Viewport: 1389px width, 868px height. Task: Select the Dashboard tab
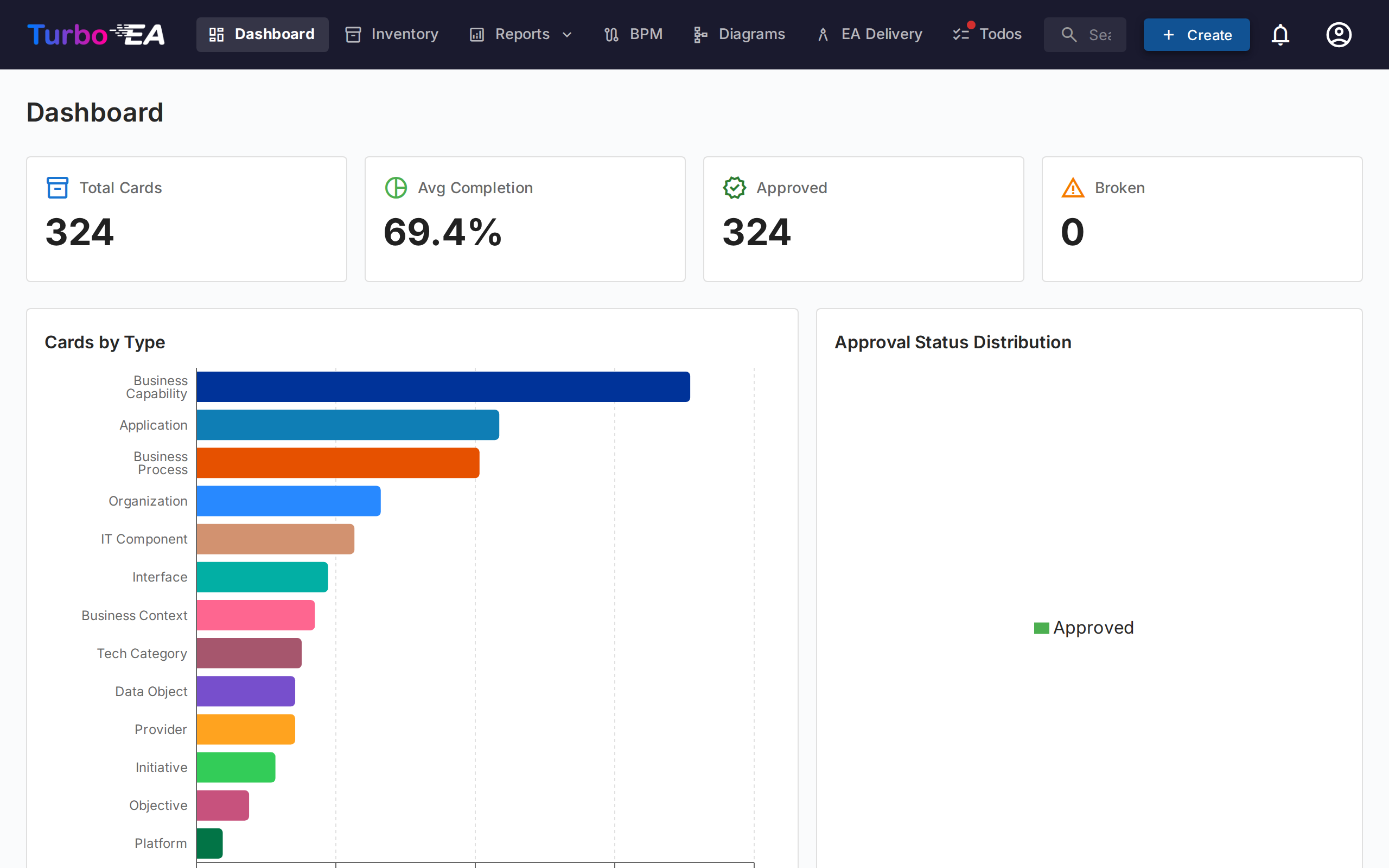[x=262, y=34]
